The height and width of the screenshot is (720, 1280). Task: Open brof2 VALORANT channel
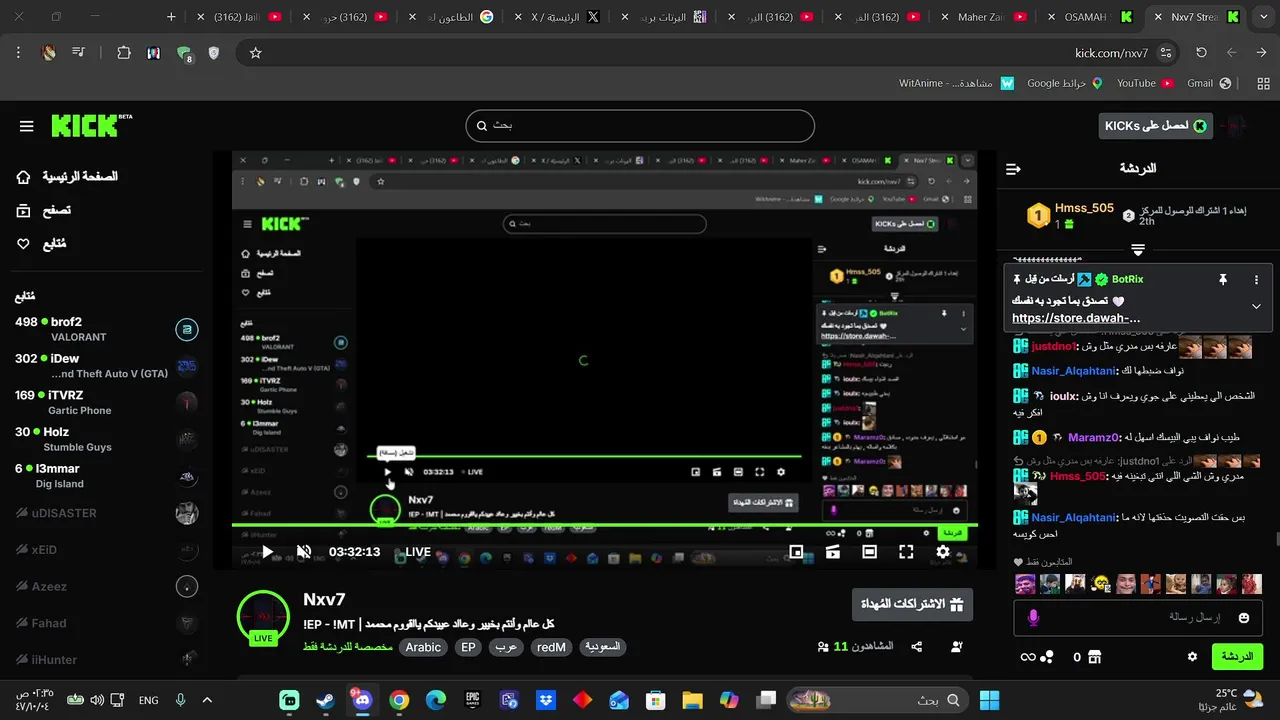click(x=105, y=329)
